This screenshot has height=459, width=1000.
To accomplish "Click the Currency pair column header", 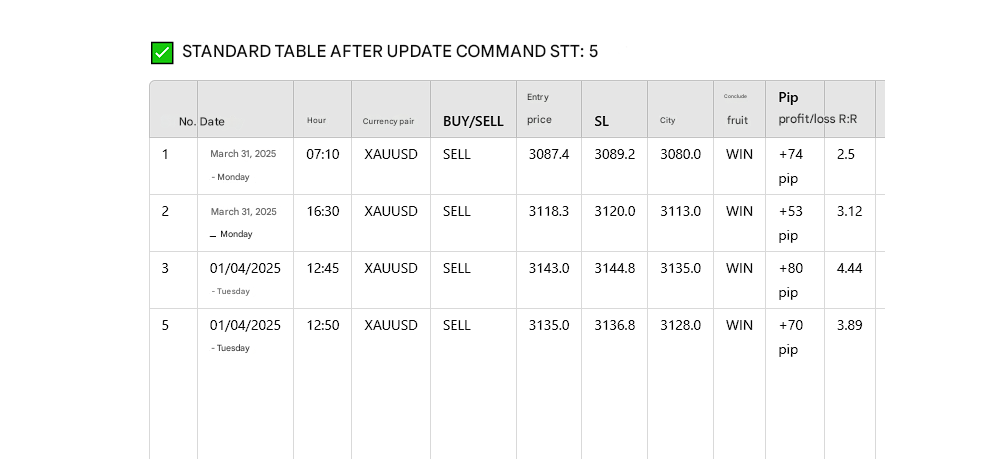I will pos(388,122).
